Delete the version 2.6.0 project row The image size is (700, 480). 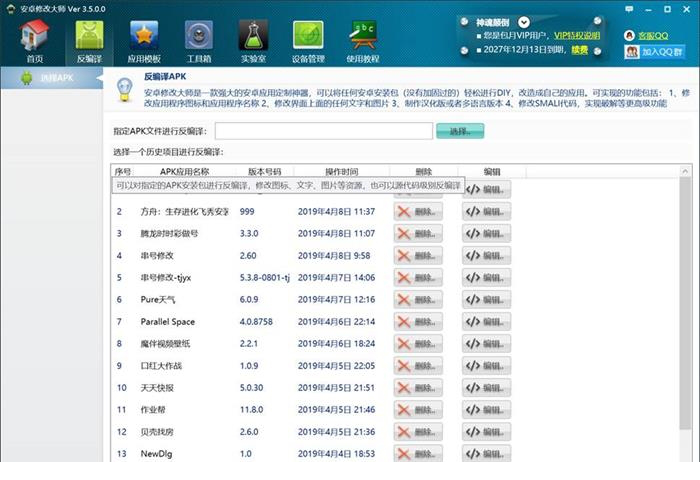tap(418, 432)
